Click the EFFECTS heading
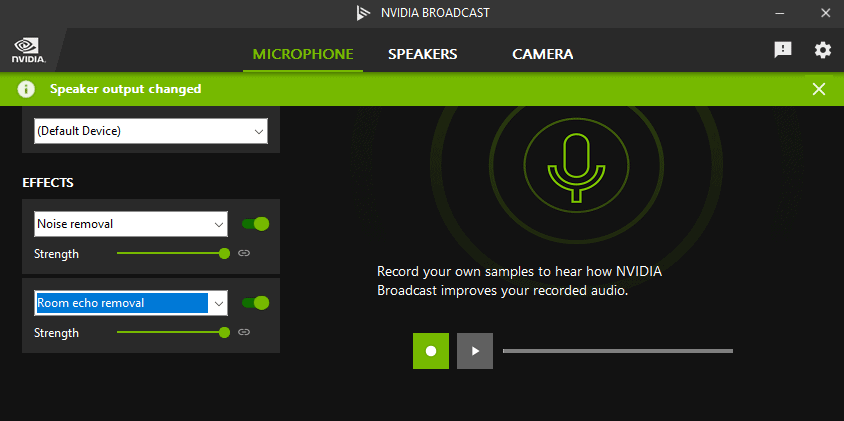The image size is (844, 421). [48, 183]
